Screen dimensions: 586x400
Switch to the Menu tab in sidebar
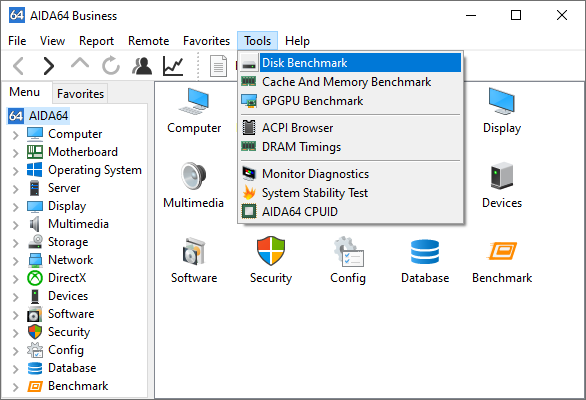click(25, 92)
